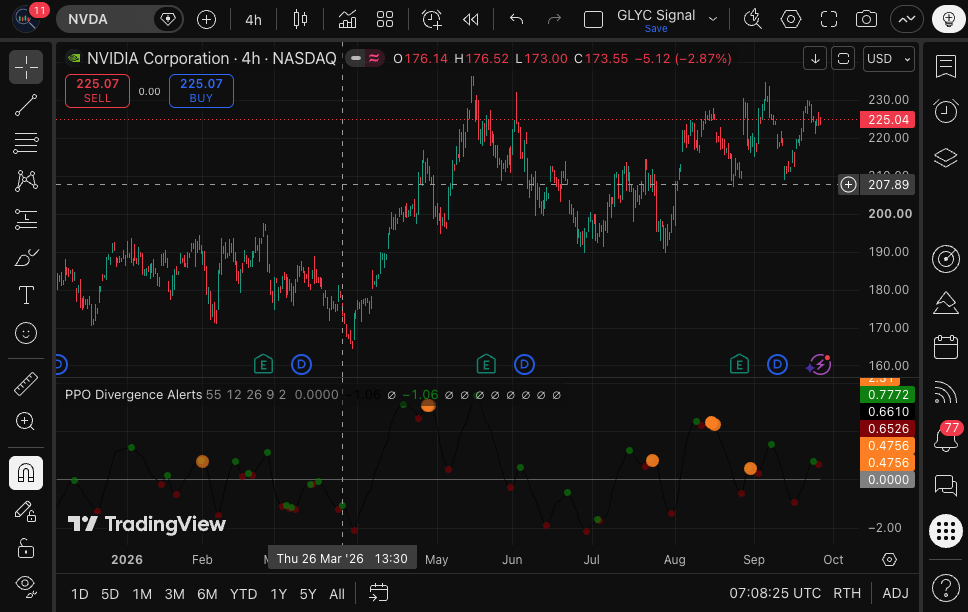Open the USD currency dropdown
Image resolution: width=968 pixels, height=612 pixels.
coord(888,59)
